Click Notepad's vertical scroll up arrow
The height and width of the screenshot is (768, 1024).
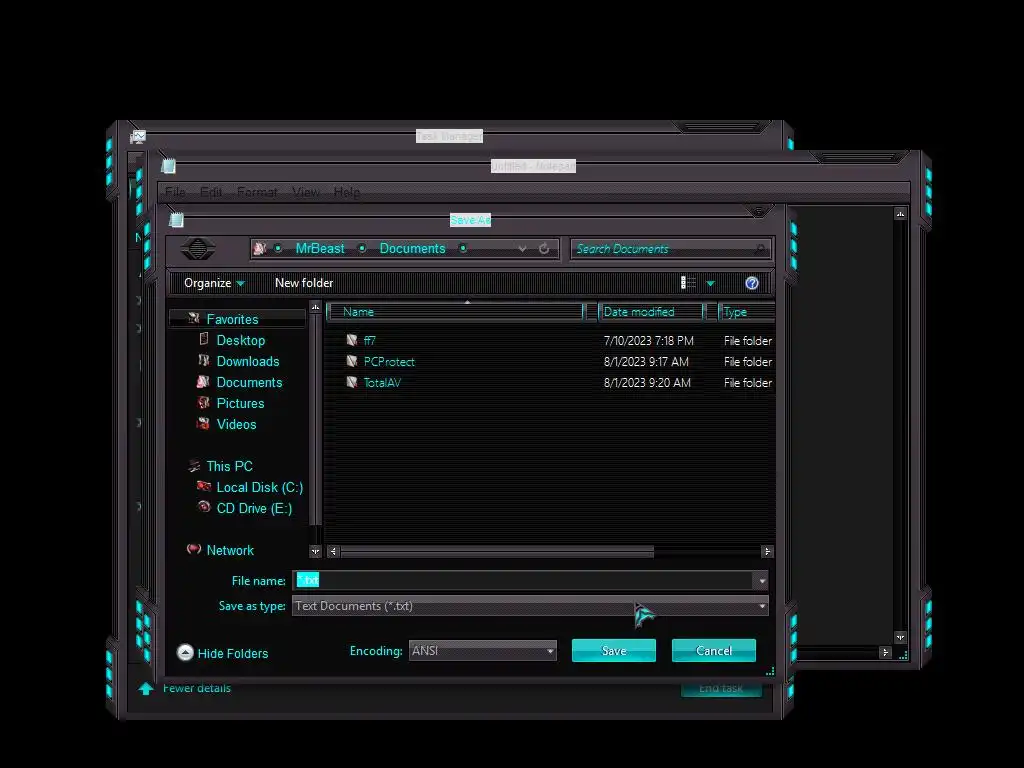(x=900, y=214)
